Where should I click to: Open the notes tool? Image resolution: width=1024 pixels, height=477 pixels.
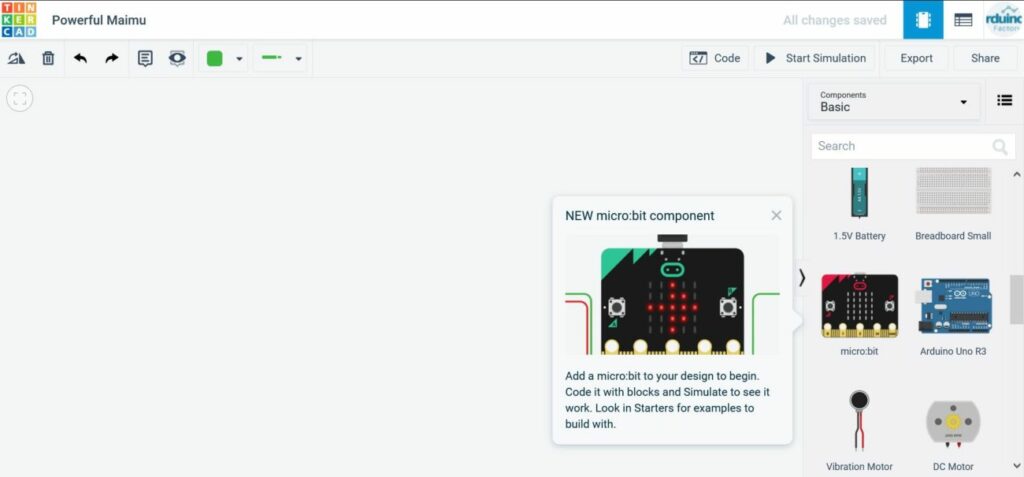coord(145,58)
